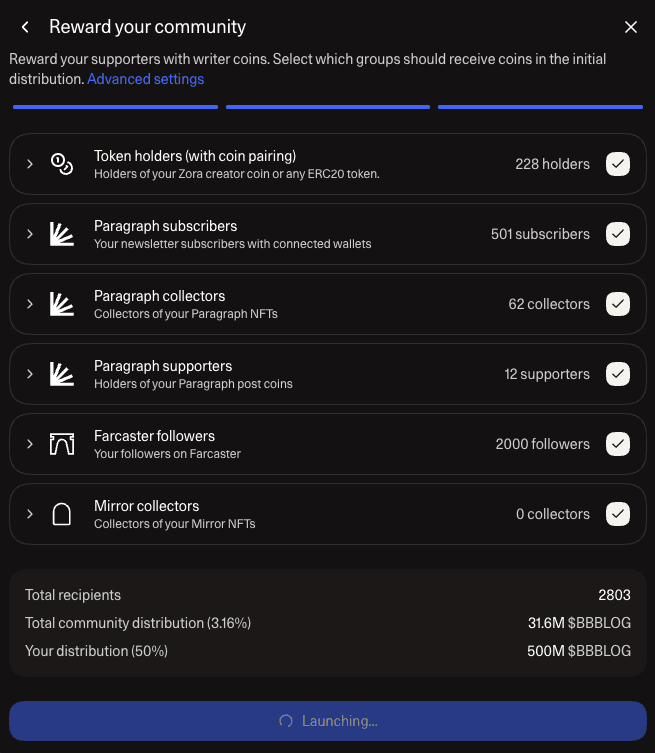The width and height of the screenshot is (655, 753).
Task: Close the Reward your community dialog
Action: pyautogui.click(x=630, y=28)
